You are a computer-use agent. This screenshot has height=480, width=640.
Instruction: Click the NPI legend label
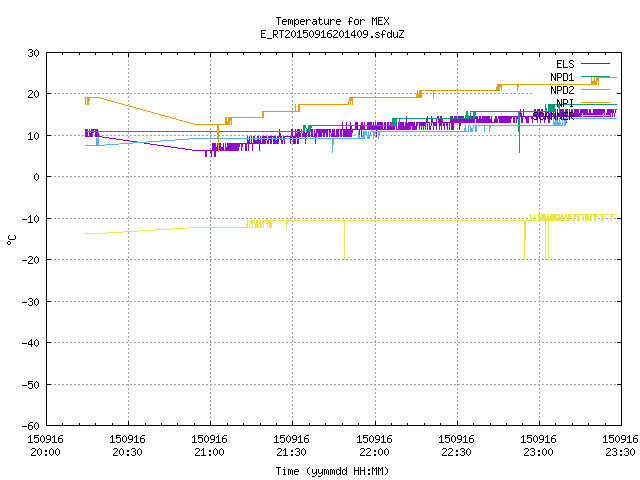click(x=565, y=103)
